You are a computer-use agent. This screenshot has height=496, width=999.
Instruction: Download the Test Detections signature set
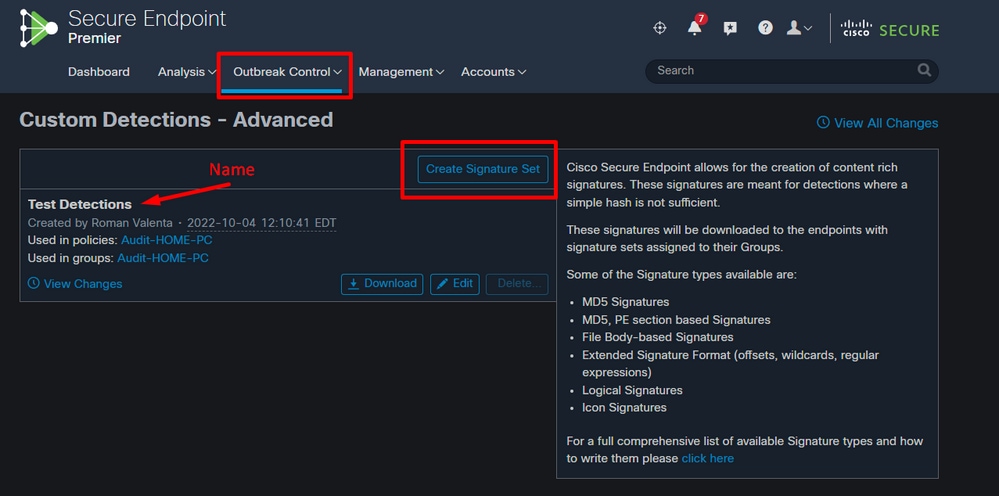click(x=382, y=284)
